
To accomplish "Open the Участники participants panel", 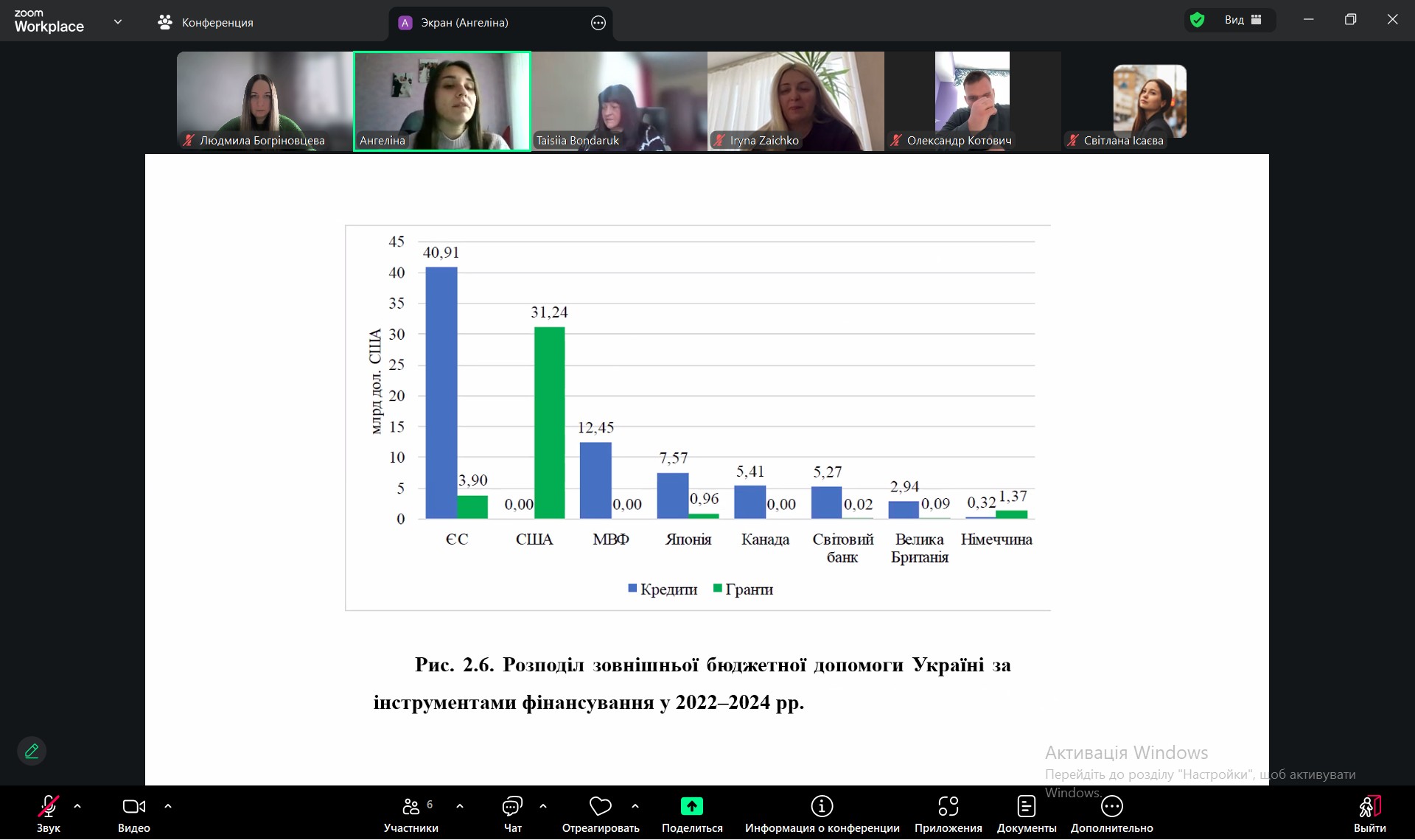I will tap(410, 807).
